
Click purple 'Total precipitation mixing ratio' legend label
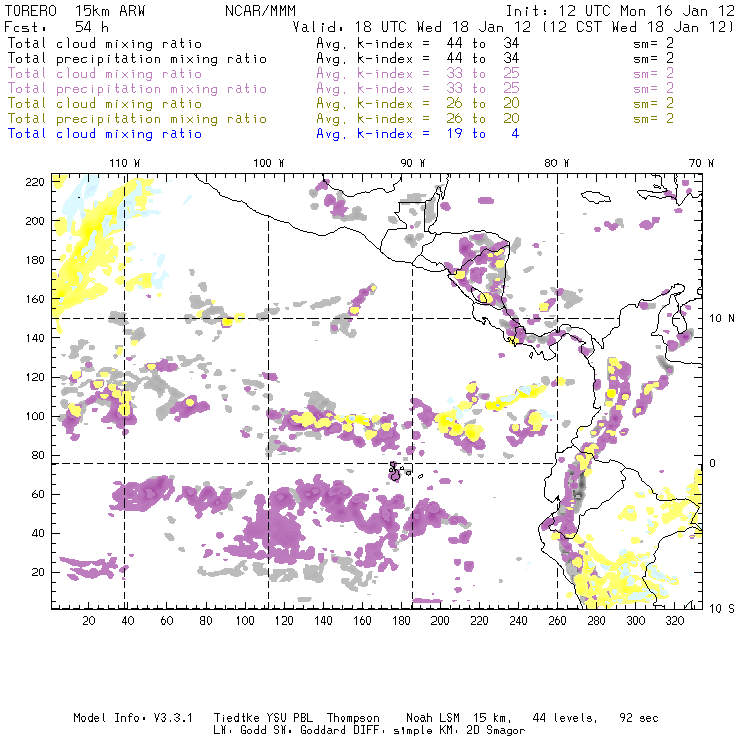pyautogui.click(x=137, y=89)
